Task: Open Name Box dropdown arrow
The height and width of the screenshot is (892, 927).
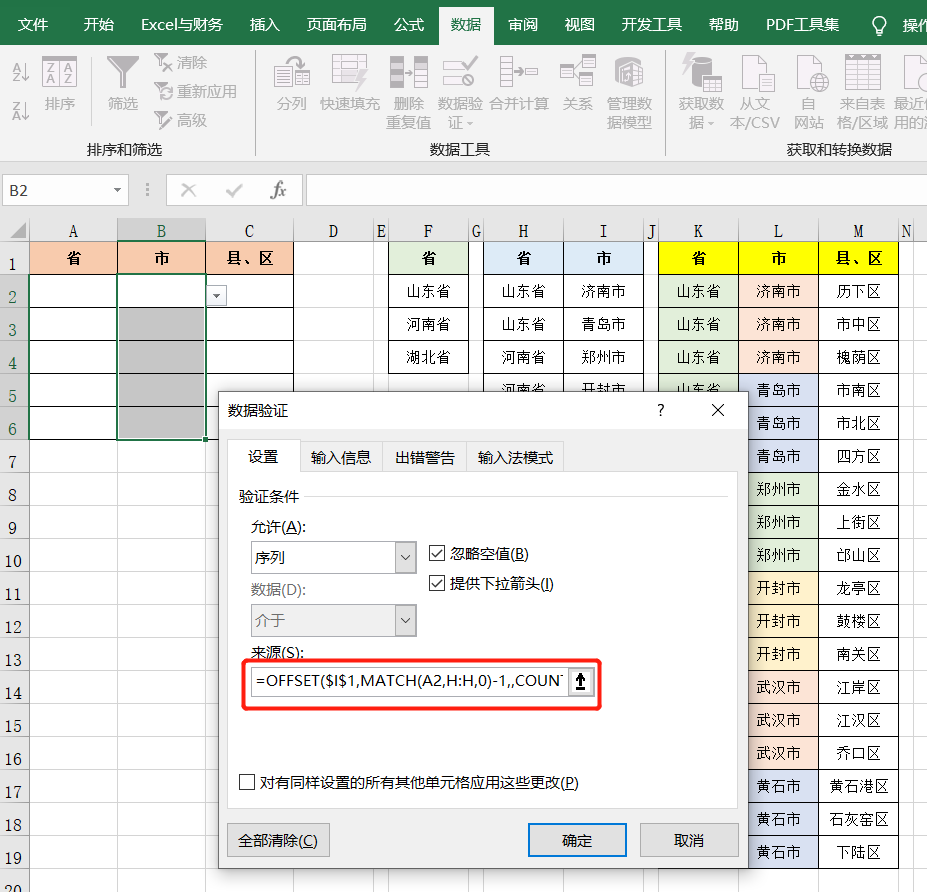Action: (x=117, y=190)
